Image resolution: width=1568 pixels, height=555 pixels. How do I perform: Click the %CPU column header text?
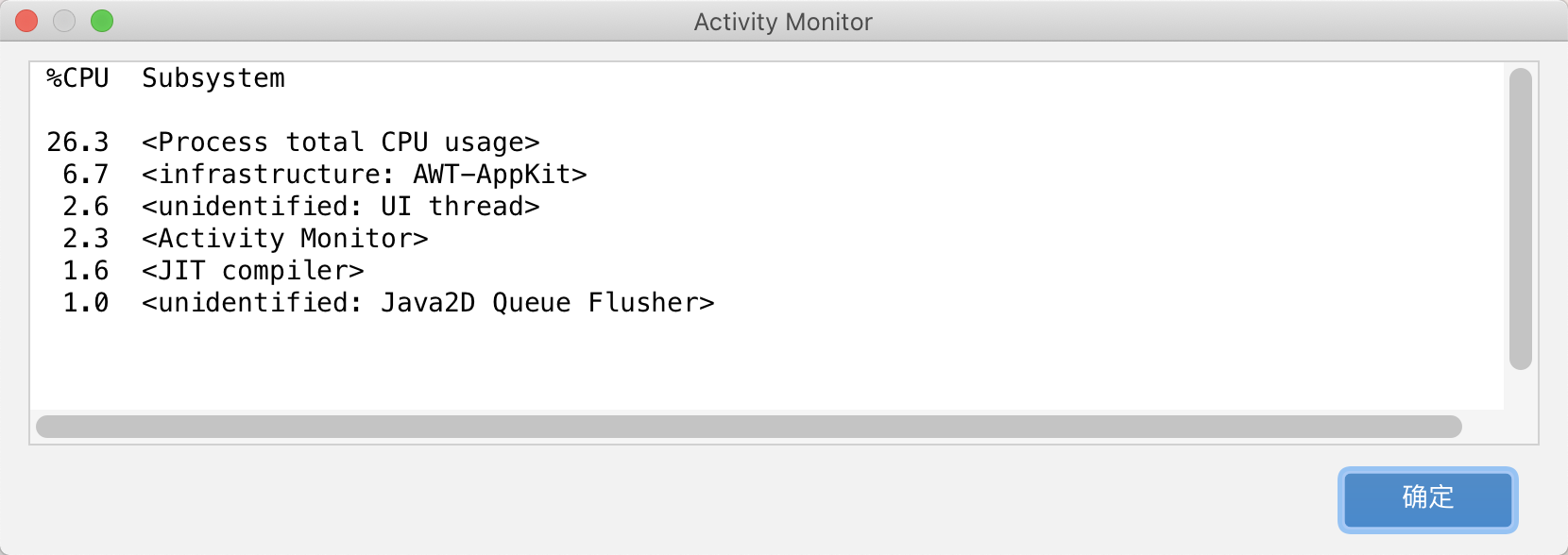click(x=77, y=78)
